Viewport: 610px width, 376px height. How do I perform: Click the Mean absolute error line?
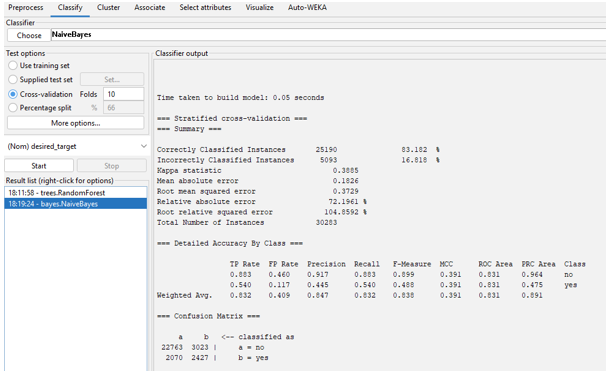[x=258, y=181]
